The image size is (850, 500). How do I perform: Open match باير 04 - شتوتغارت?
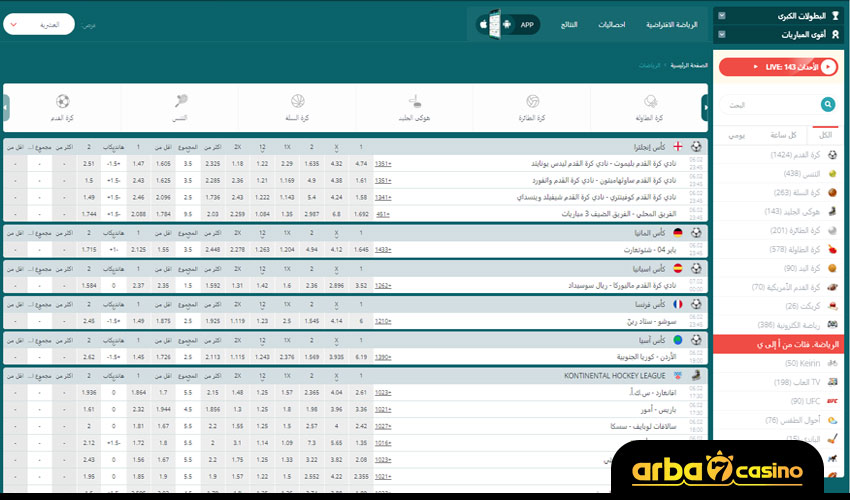coord(649,249)
